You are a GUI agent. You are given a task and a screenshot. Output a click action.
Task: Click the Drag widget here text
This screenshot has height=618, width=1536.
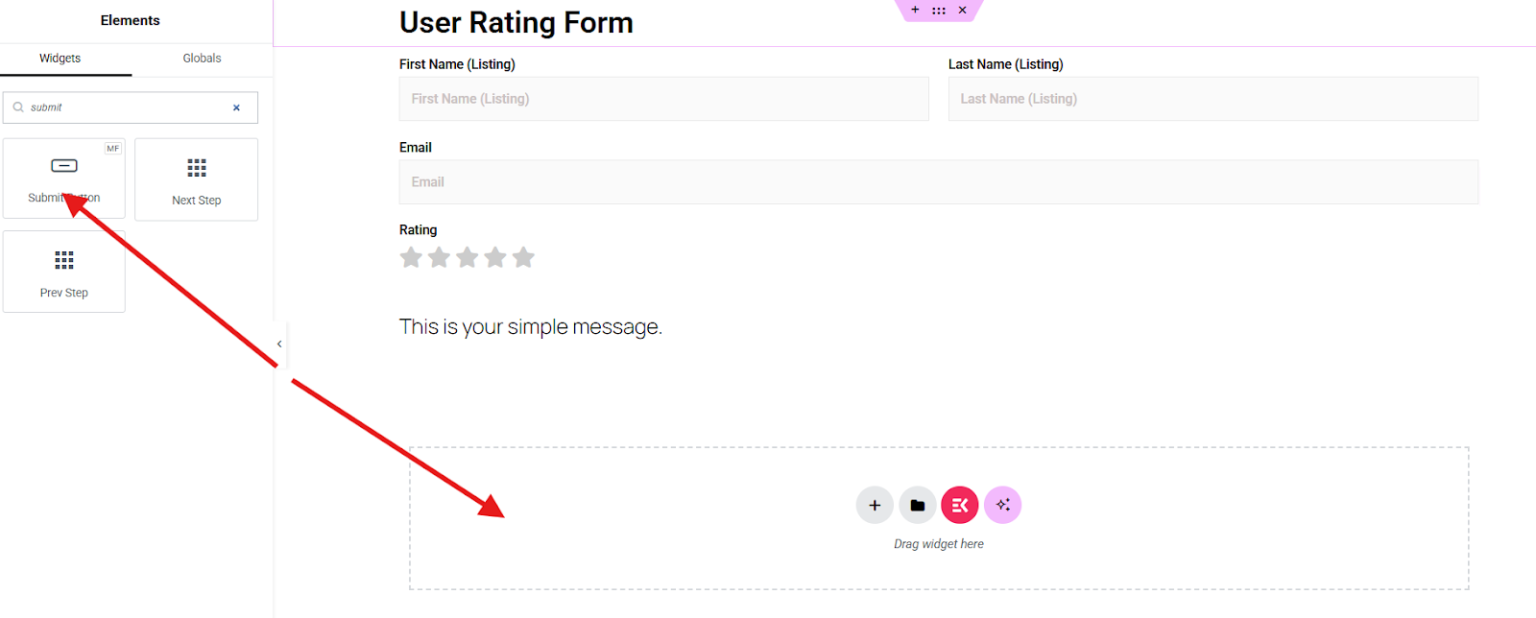pyautogui.click(x=939, y=544)
